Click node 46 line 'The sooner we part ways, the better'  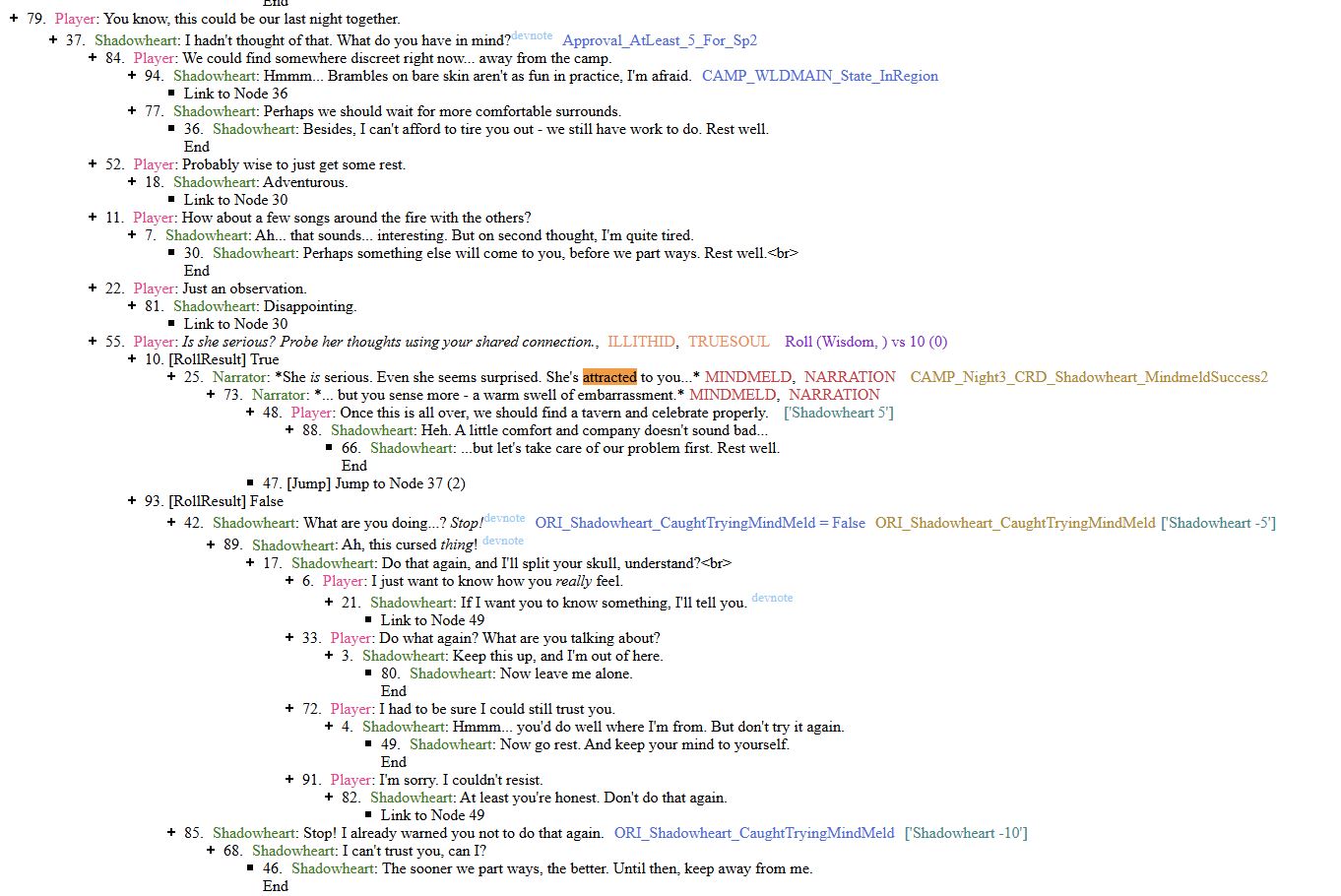pyautogui.click(x=538, y=868)
